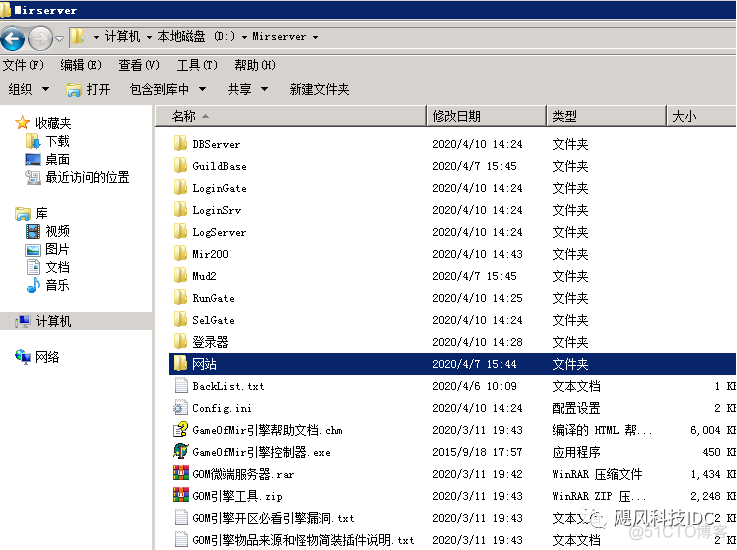Select the Config.ini settings file icon

coord(180,408)
